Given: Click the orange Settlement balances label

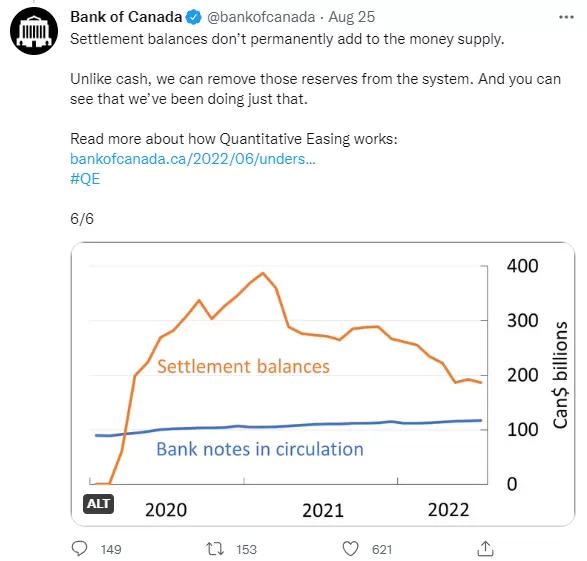Looking at the screenshot, I should [243, 366].
